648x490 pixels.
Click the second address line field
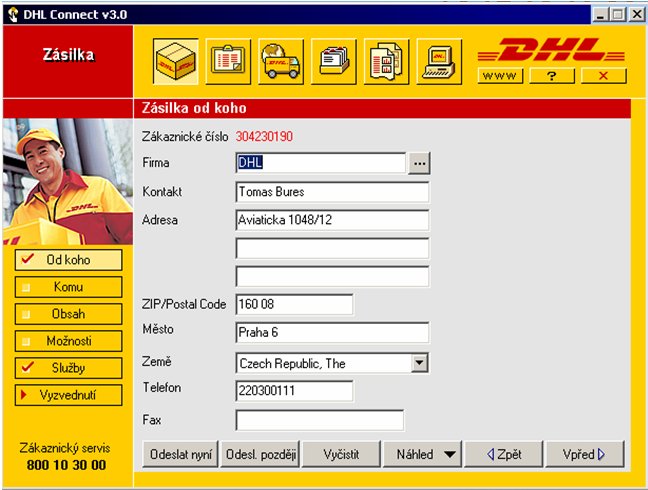(332, 248)
